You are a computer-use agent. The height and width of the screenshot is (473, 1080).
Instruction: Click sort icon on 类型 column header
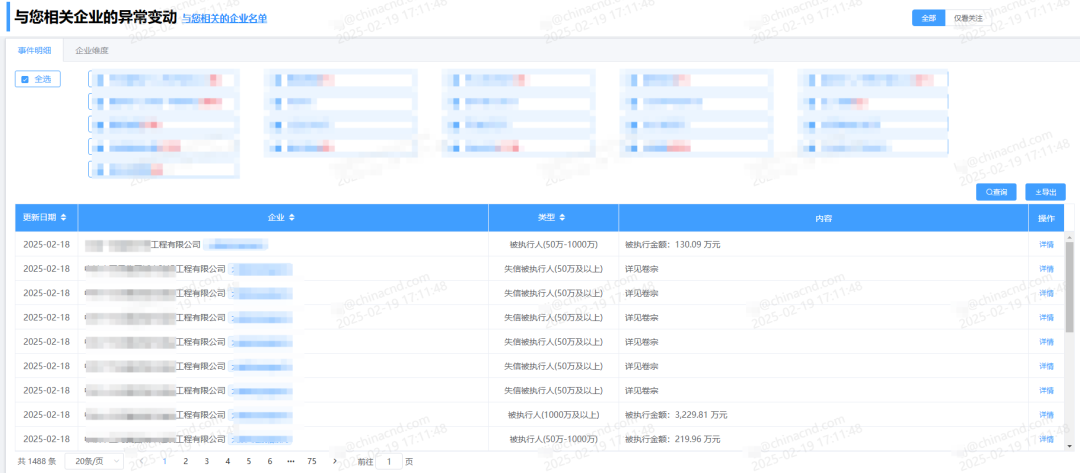(562, 217)
